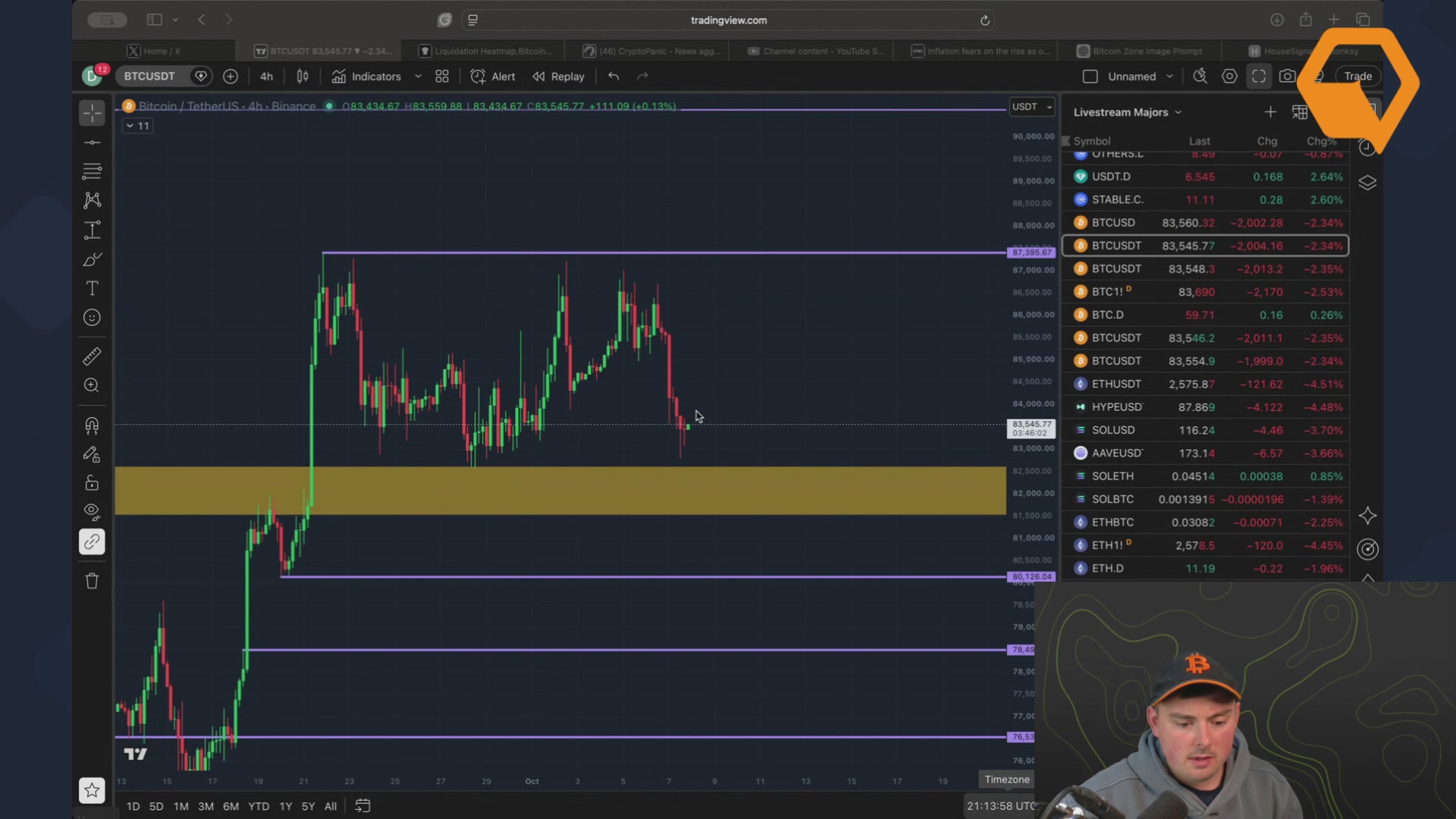Select the crosshair cursor tool
Image resolution: width=1456 pixels, height=819 pixels.
point(92,113)
